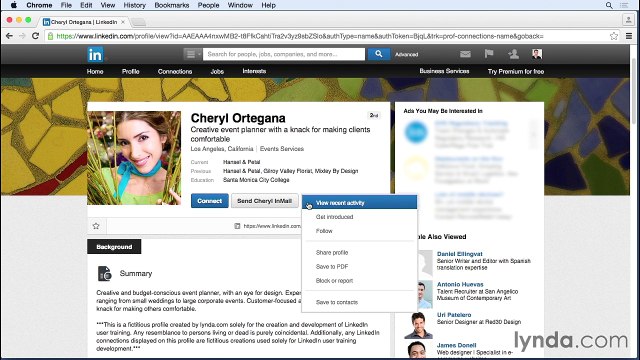Click the blue Connect button
640x360 pixels.
click(209, 201)
